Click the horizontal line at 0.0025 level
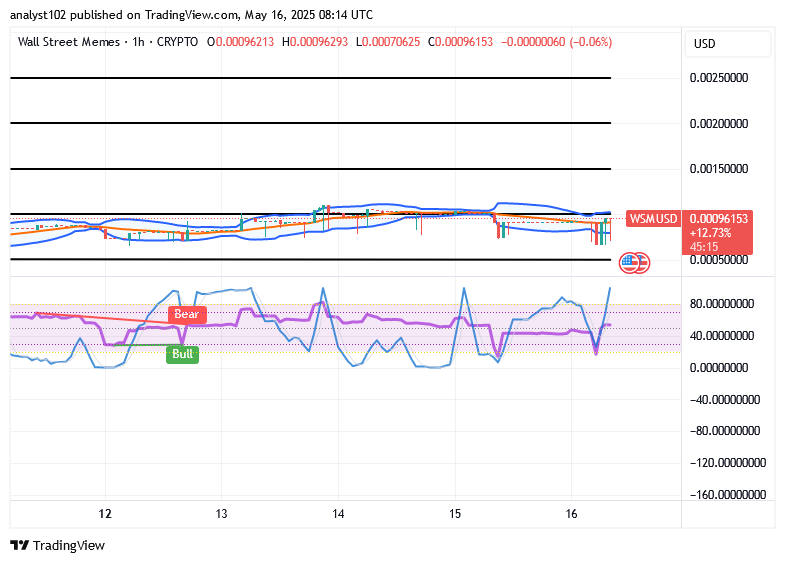Screen dimensions: 785x563 point(310,78)
